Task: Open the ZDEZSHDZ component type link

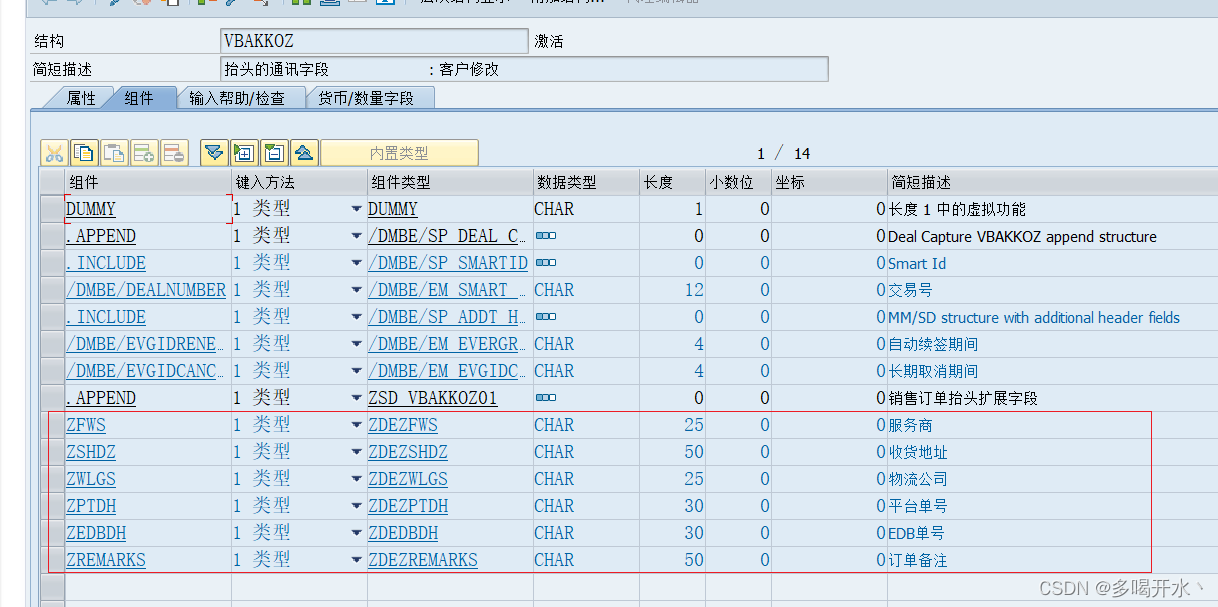Action: pos(408,451)
